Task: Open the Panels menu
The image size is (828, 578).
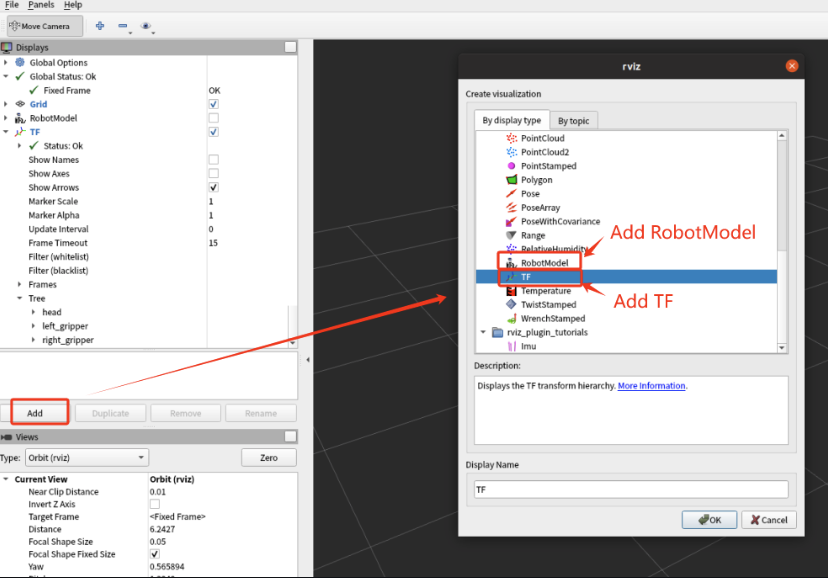Action: tap(41, 5)
